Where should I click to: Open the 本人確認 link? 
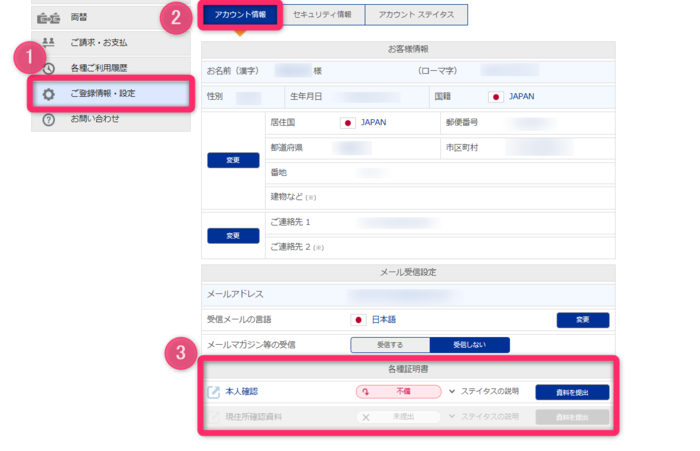242,392
